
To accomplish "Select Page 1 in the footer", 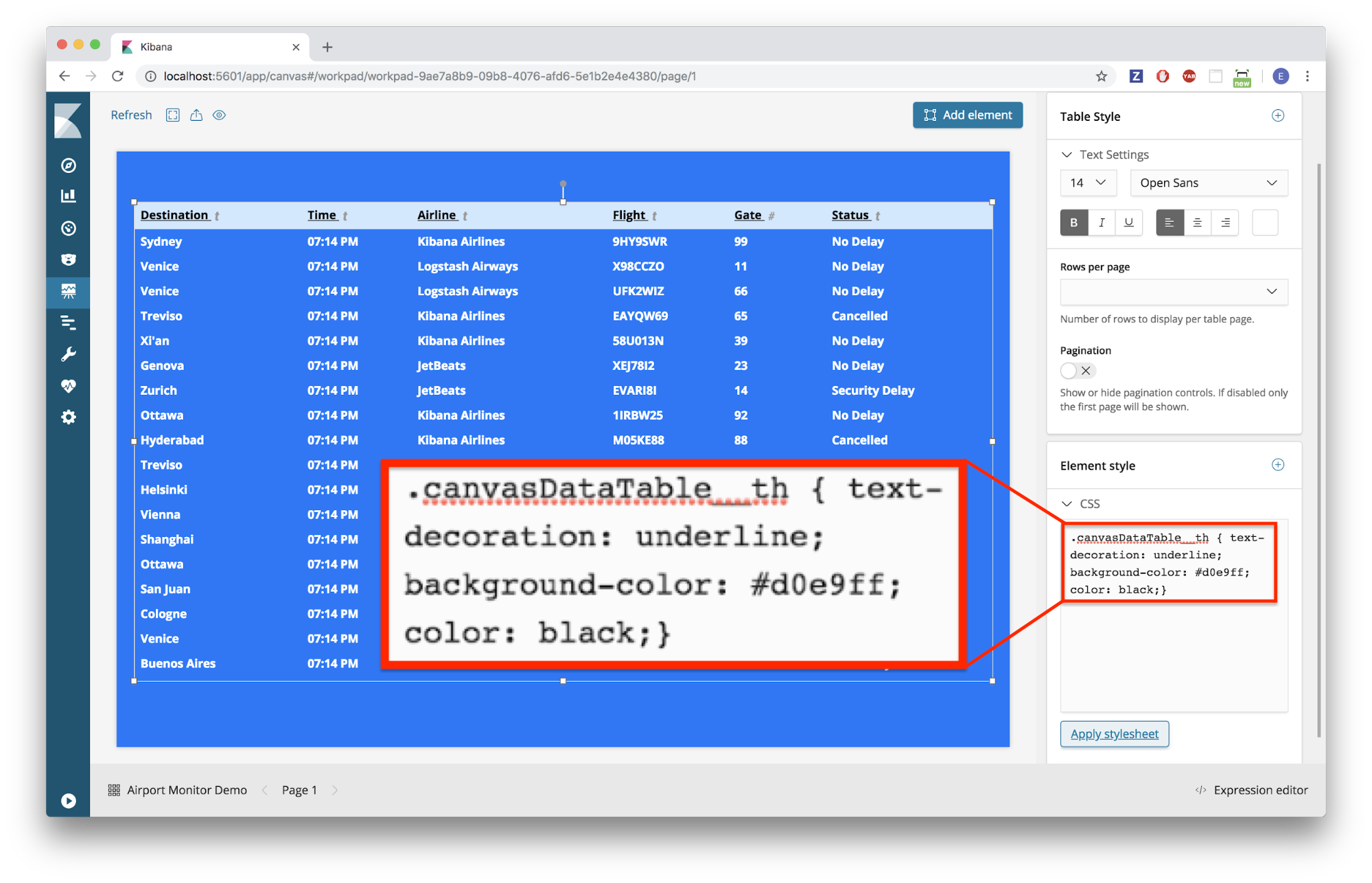I will click(x=299, y=790).
